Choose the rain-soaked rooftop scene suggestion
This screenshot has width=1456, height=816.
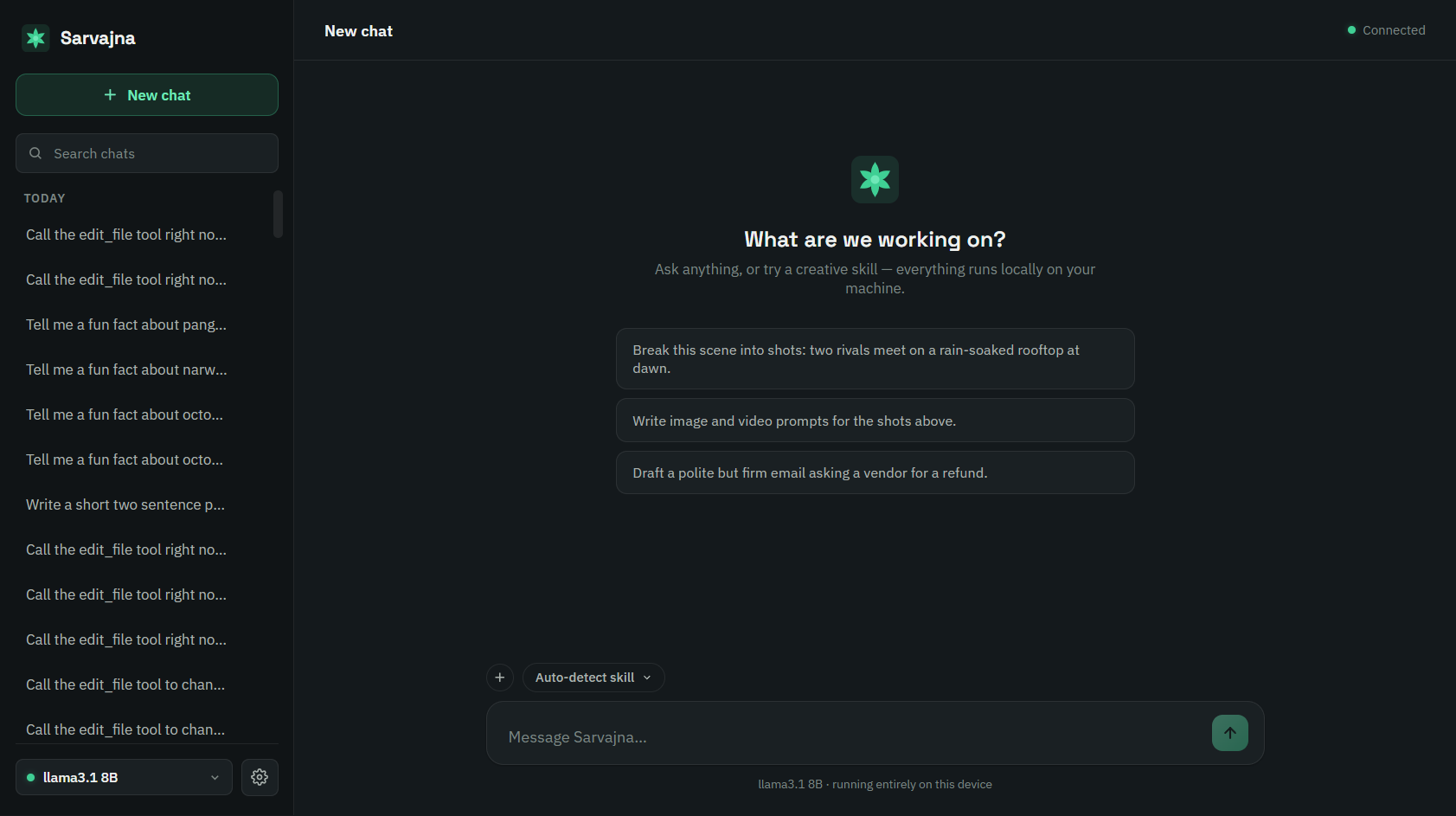[875, 359]
